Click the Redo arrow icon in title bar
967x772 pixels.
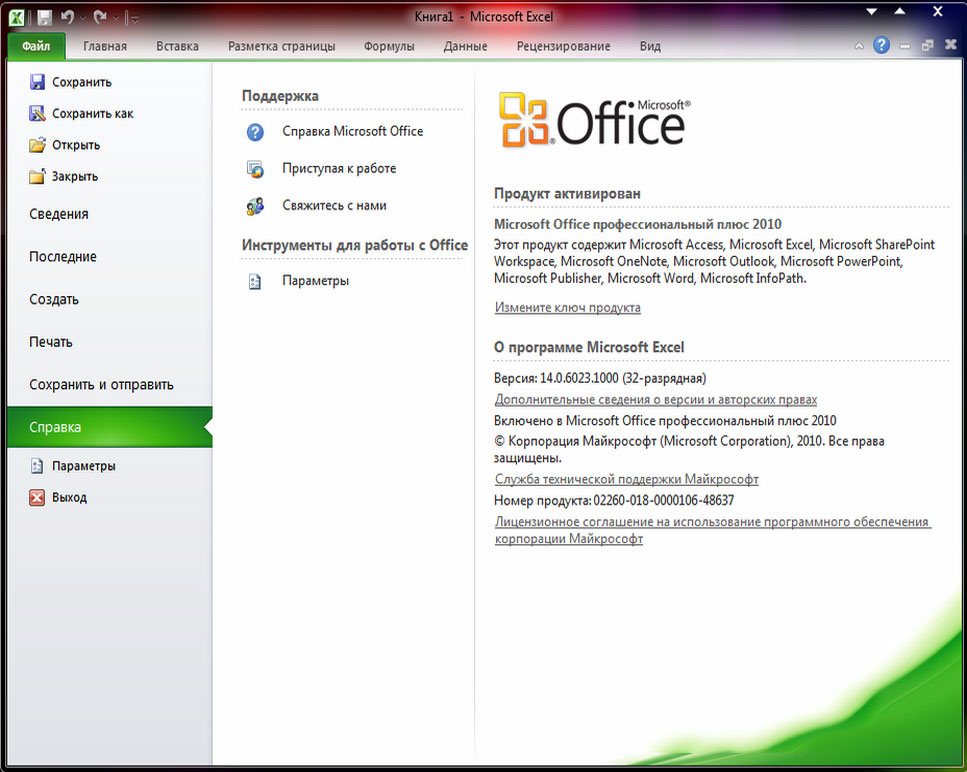(x=100, y=17)
